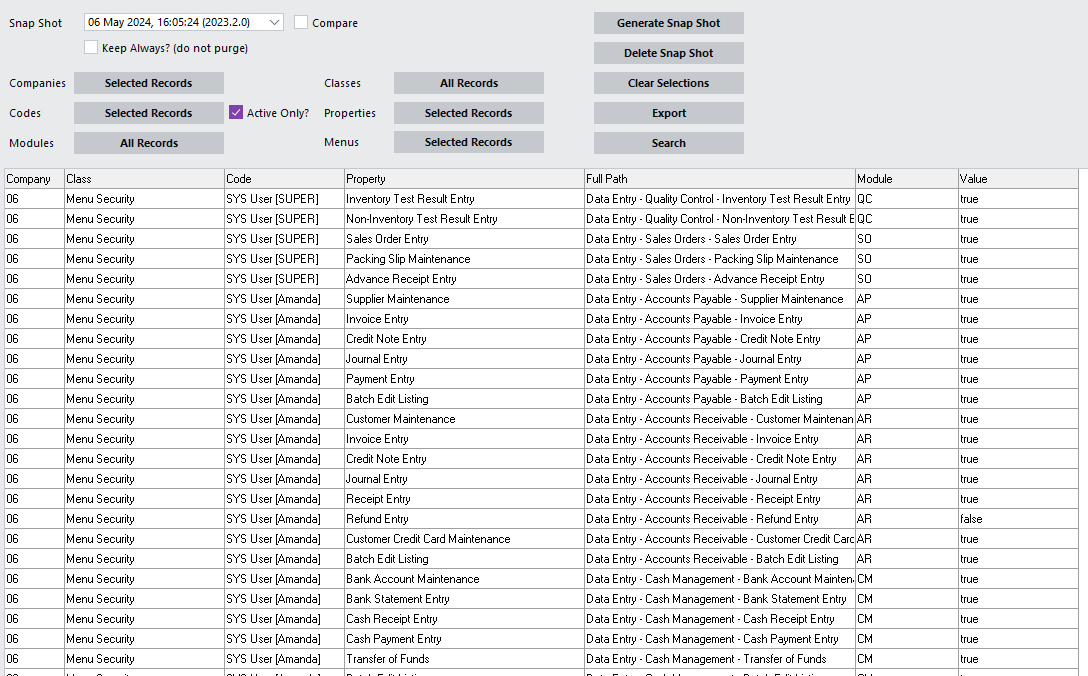Sort by the Property column header
The height and width of the screenshot is (676, 1088).
[464, 178]
